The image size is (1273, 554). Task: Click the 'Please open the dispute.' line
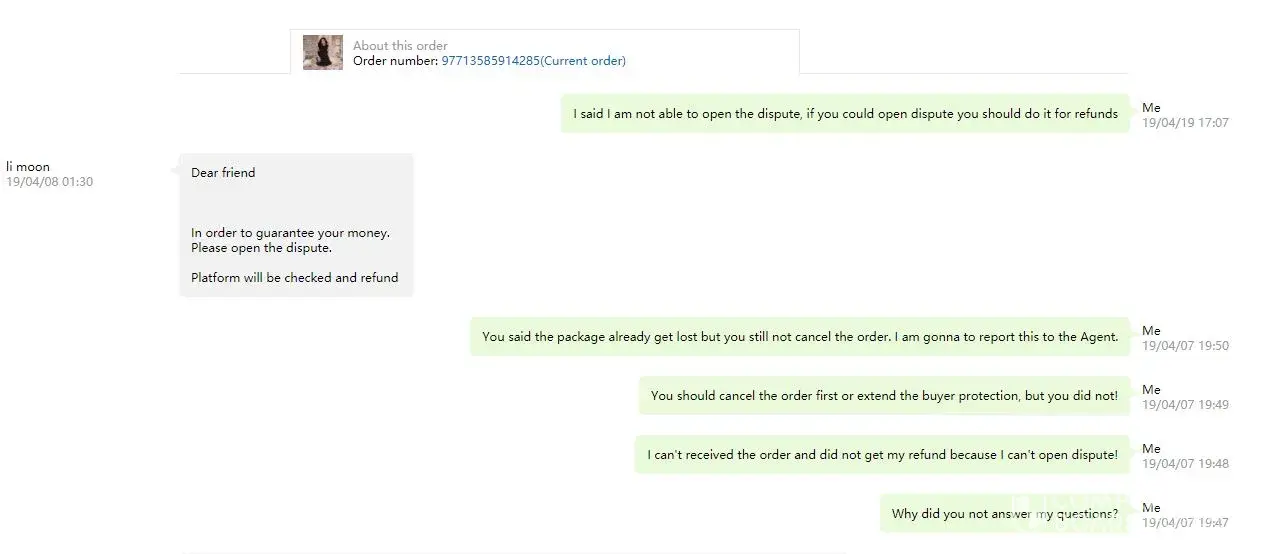click(261, 248)
